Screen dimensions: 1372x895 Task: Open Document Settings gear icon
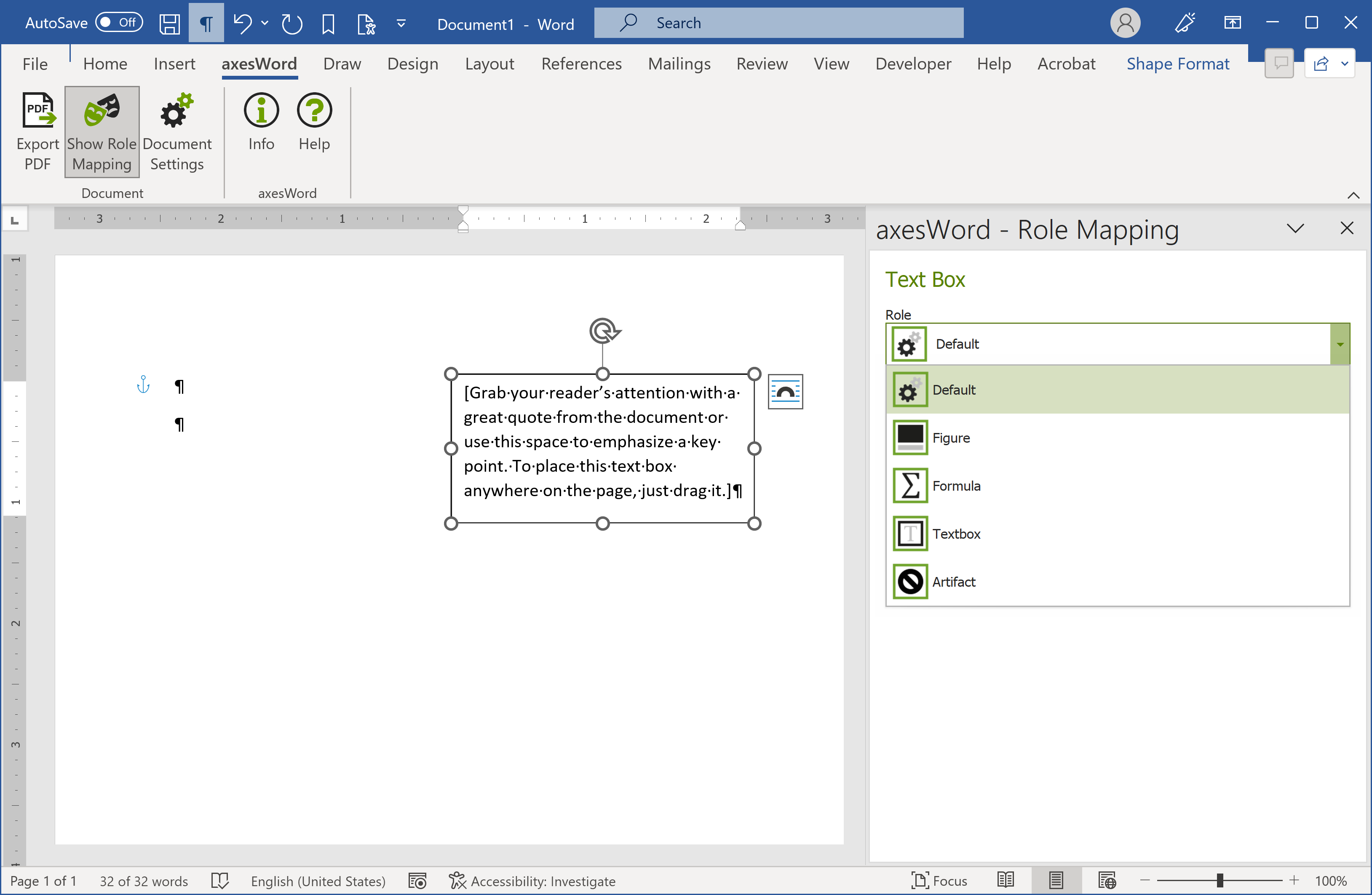[177, 111]
